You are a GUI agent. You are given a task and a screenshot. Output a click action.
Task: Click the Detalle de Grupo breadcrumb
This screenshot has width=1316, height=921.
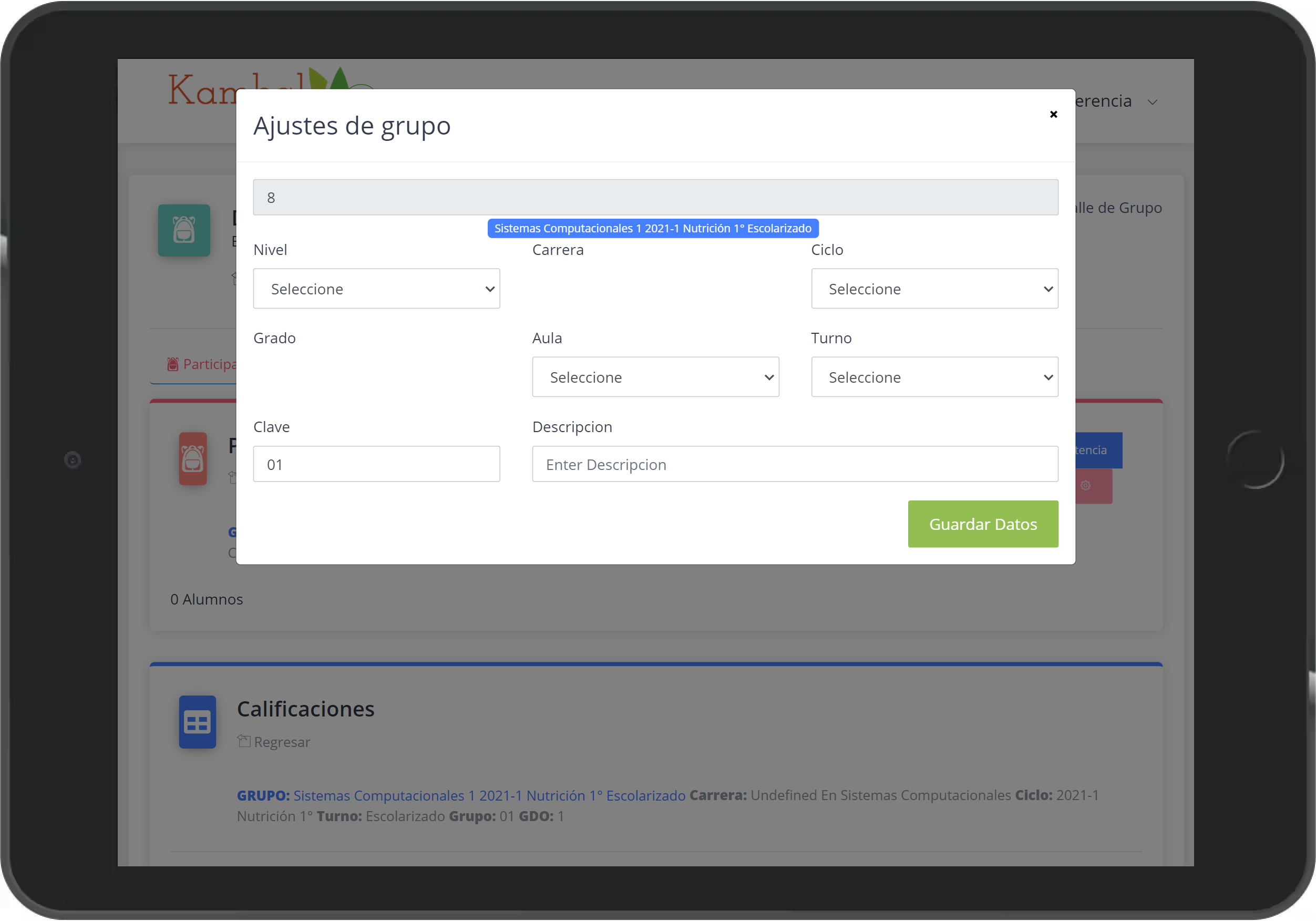[x=1119, y=207]
